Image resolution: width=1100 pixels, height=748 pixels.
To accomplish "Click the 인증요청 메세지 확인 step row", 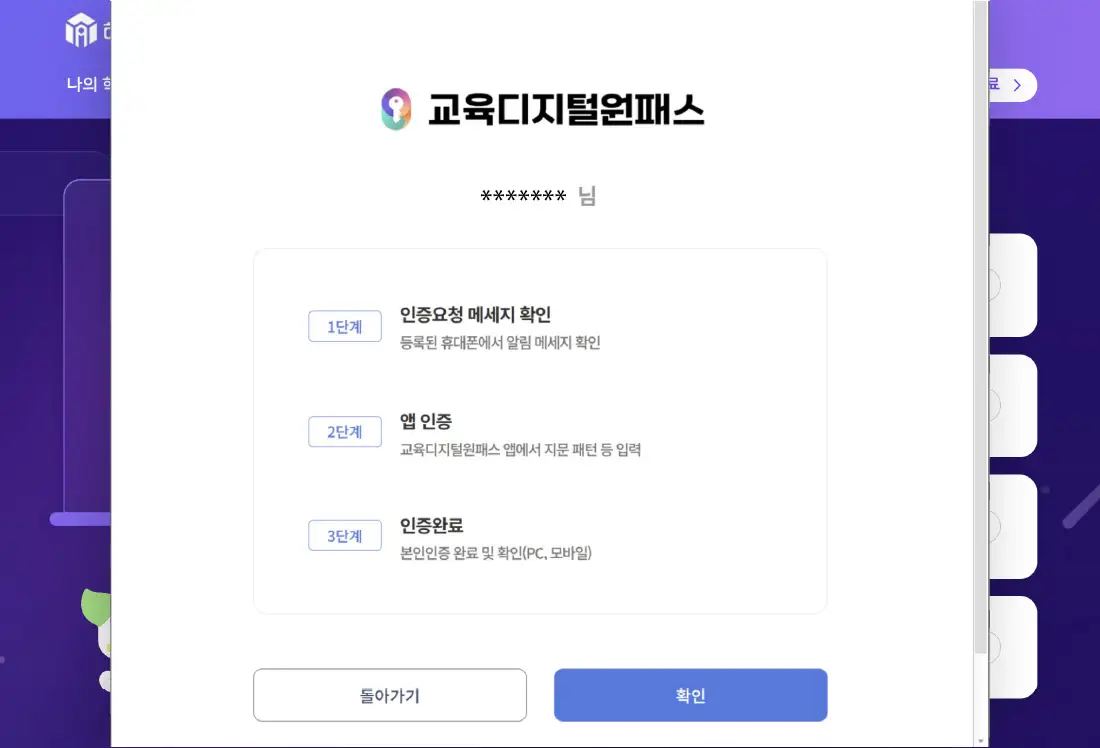I will [x=476, y=316].
